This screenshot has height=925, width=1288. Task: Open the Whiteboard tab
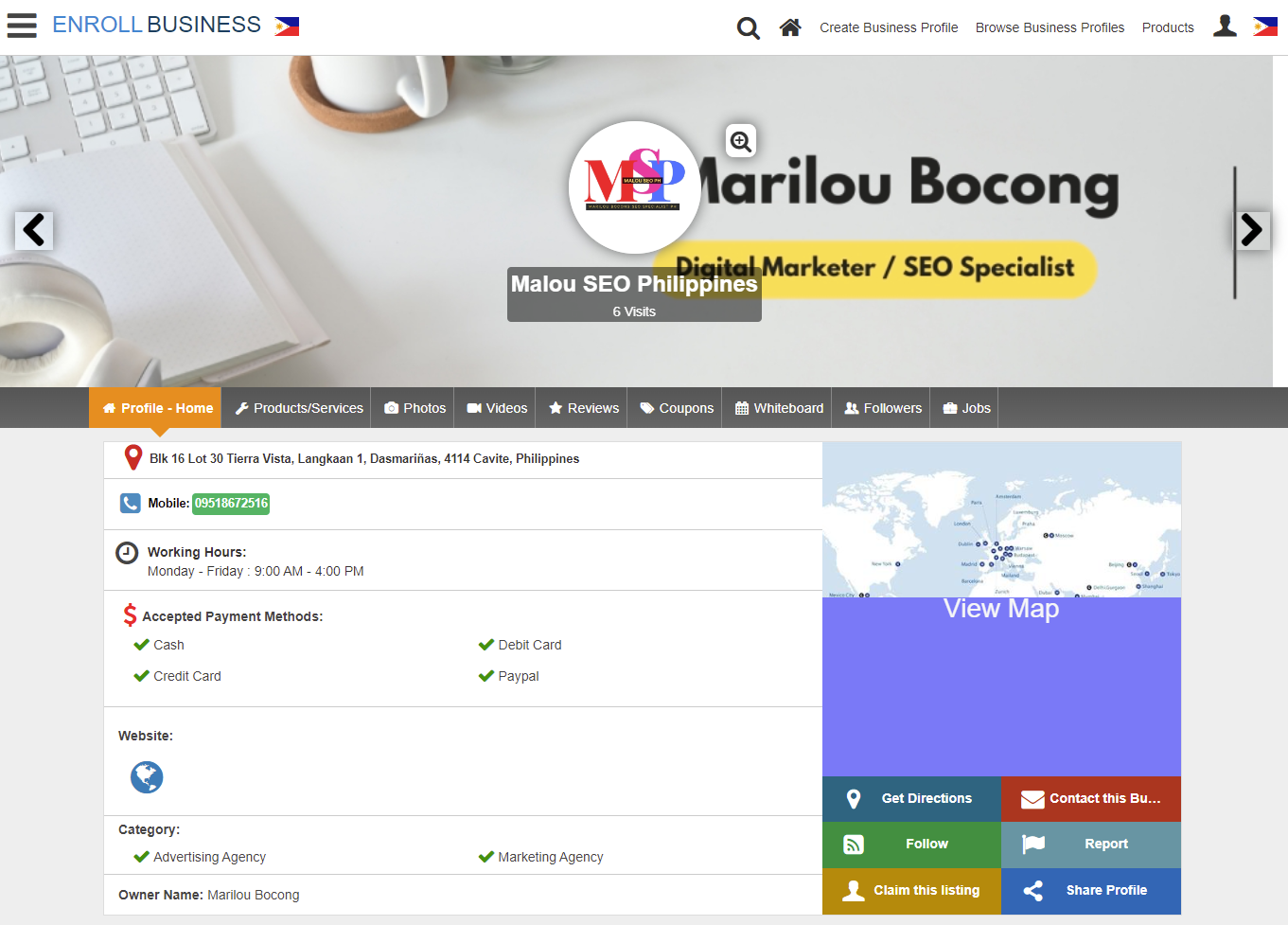click(779, 408)
